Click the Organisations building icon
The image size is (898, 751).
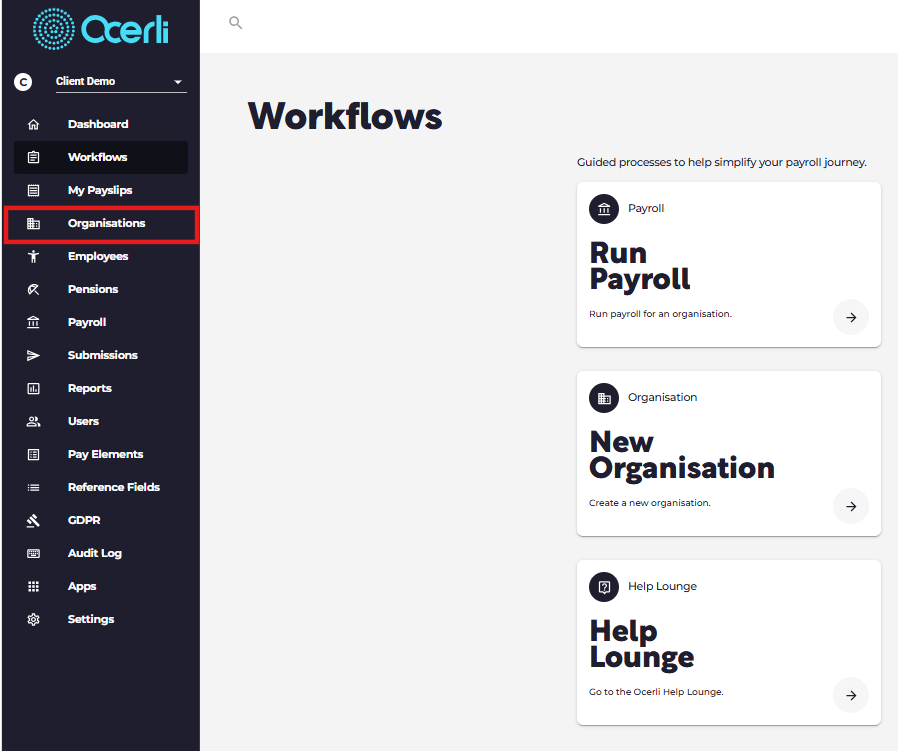point(34,223)
